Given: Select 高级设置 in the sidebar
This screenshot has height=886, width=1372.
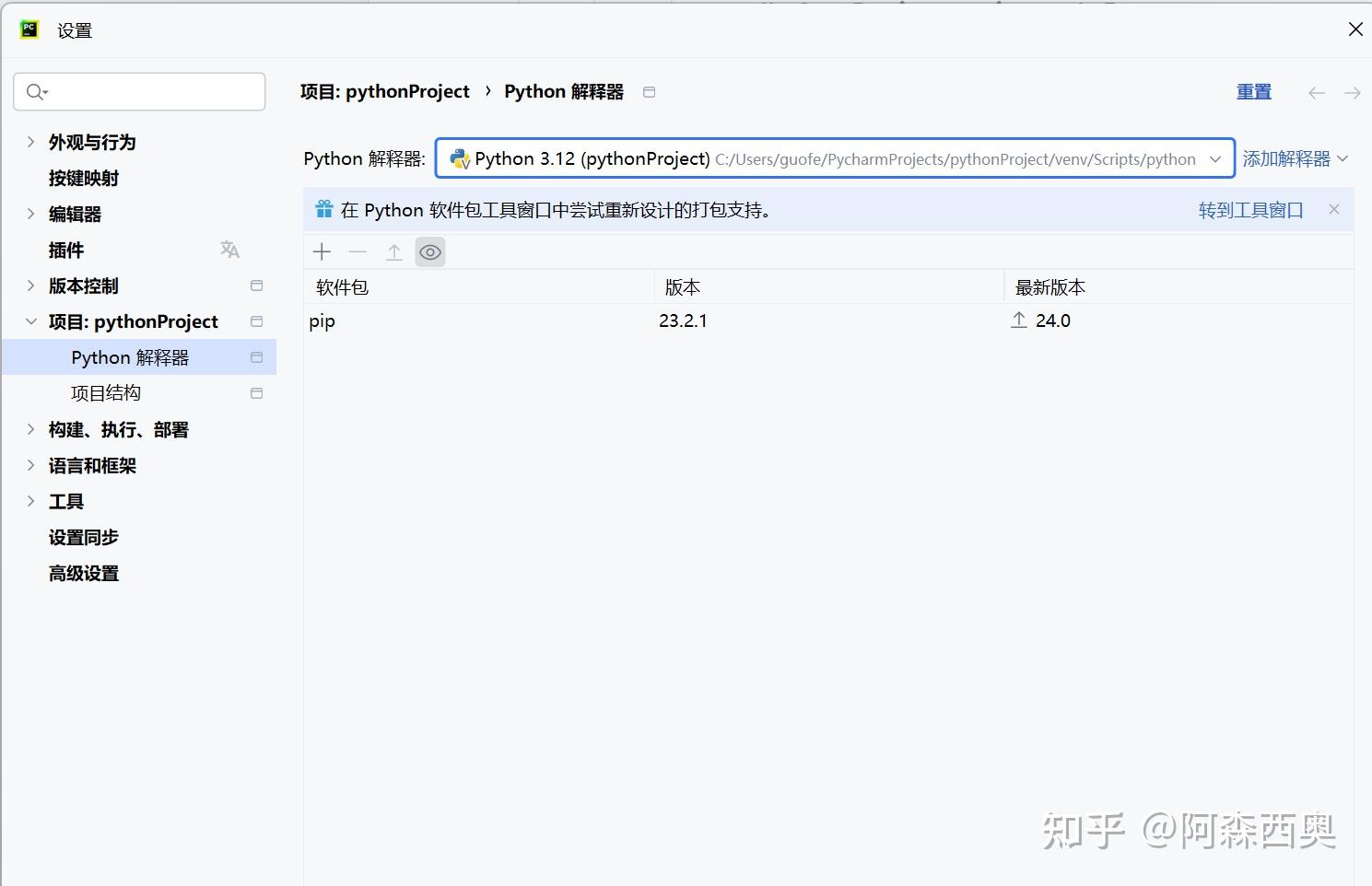Looking at the screenshot, I should click(x=83, y=573).
